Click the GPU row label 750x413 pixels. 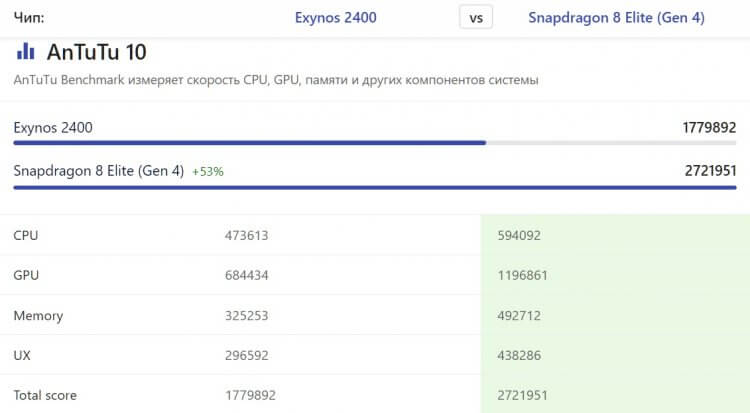pyautogui.click(x=26, y=275)
